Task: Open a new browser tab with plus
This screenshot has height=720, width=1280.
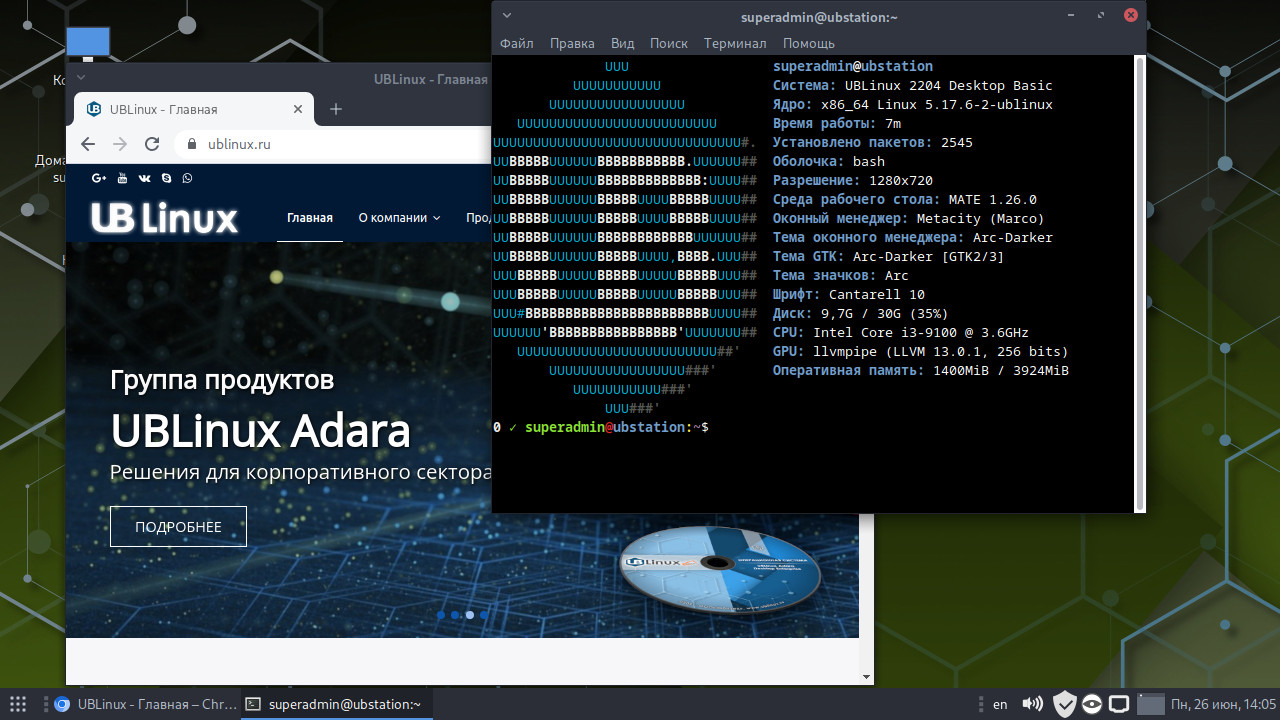Action: pyautogui.click(x=336, y=109)
